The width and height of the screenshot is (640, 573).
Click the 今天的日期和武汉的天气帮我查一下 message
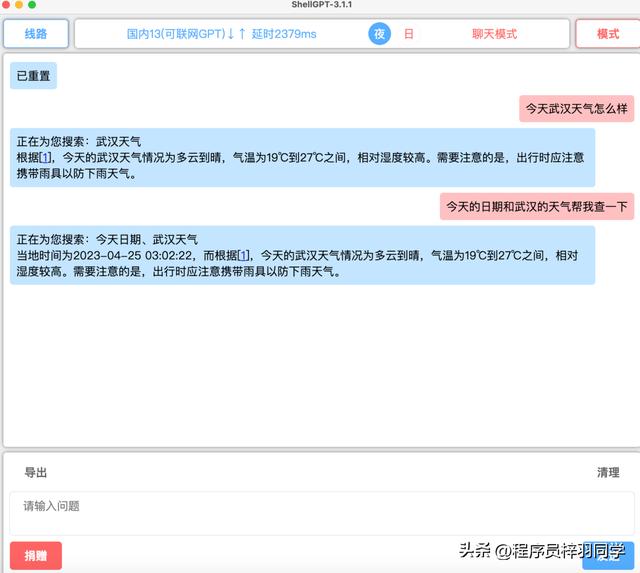[x=536, y=206]
